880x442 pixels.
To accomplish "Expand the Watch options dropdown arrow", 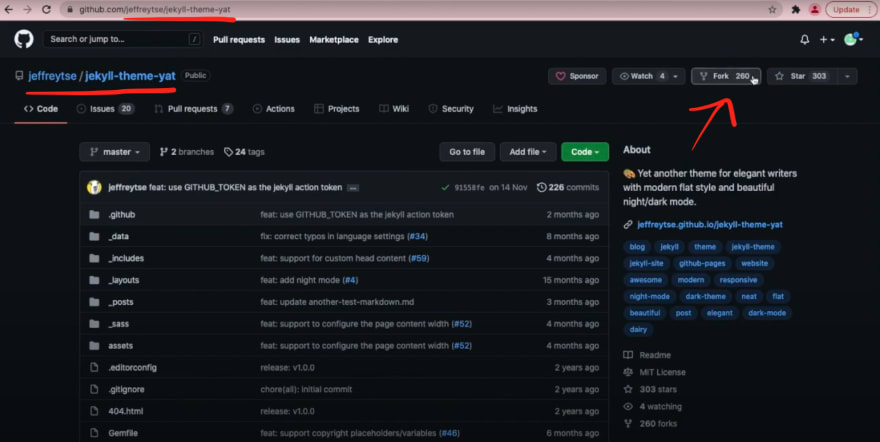I will click(x=676, y=76).
